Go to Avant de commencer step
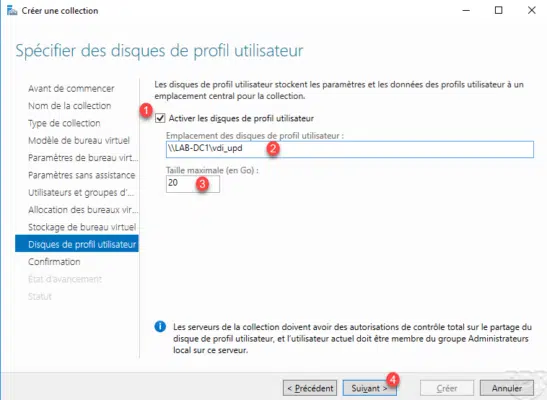 click(71, 89)
